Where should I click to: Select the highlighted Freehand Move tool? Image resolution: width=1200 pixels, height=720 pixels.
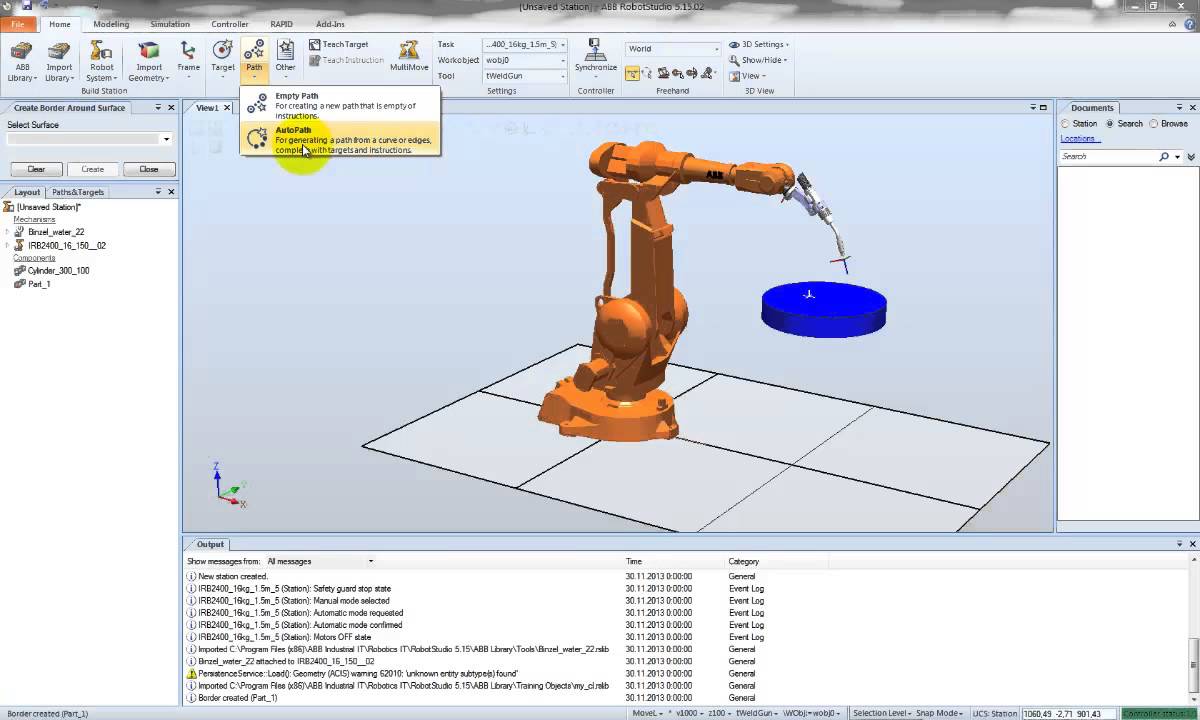pyautogui.click(x=632, y=73)
